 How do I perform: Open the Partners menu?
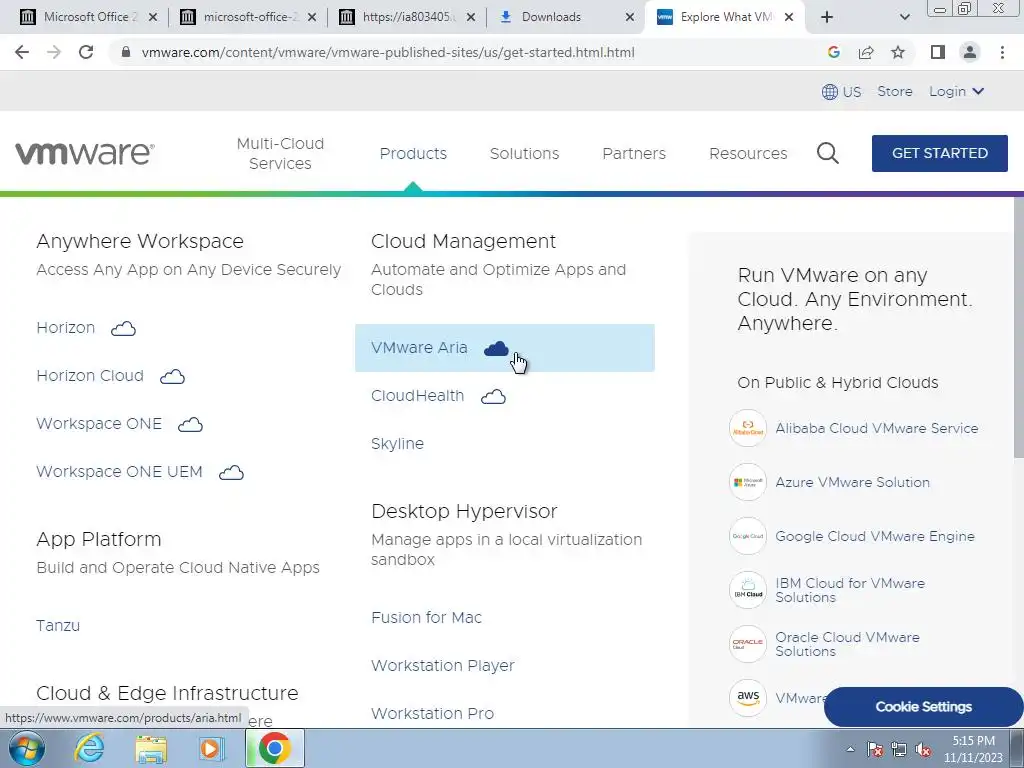[634, 153]
